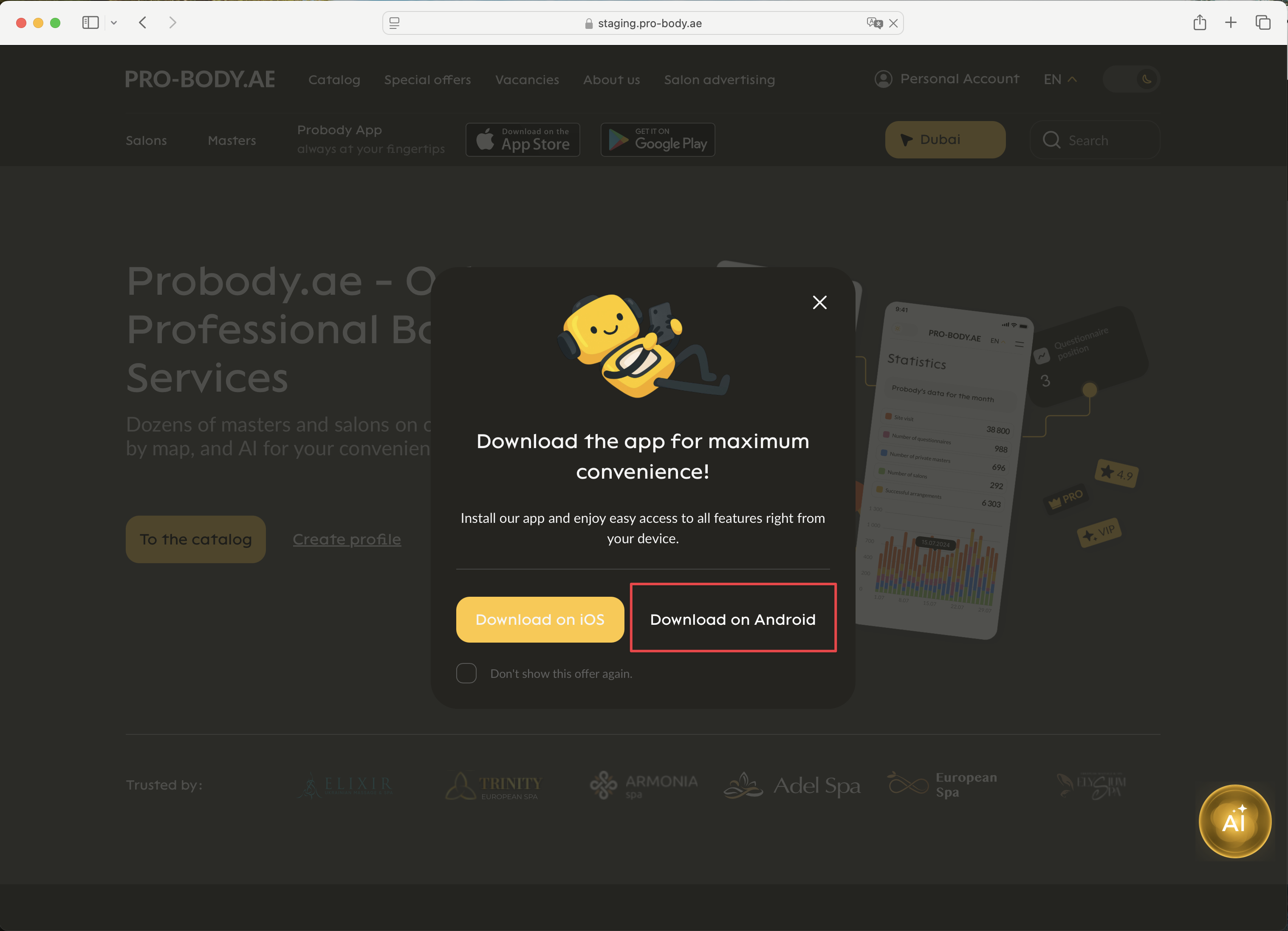Show the Safari tab overview
The width and height of the screenshot is (1288, 931).
click(x=1263, y=23)
